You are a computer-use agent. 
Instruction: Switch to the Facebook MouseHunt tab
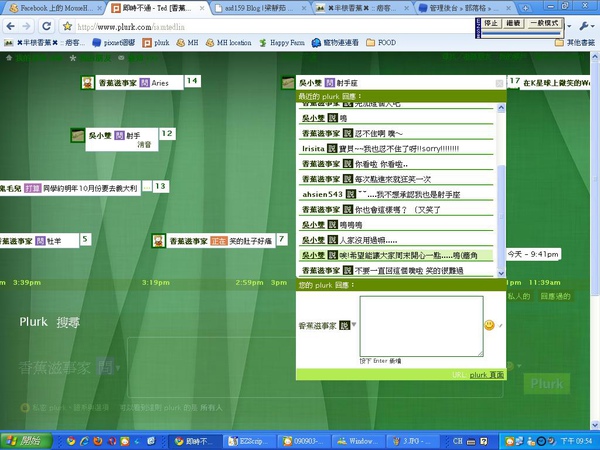point(54,8)
